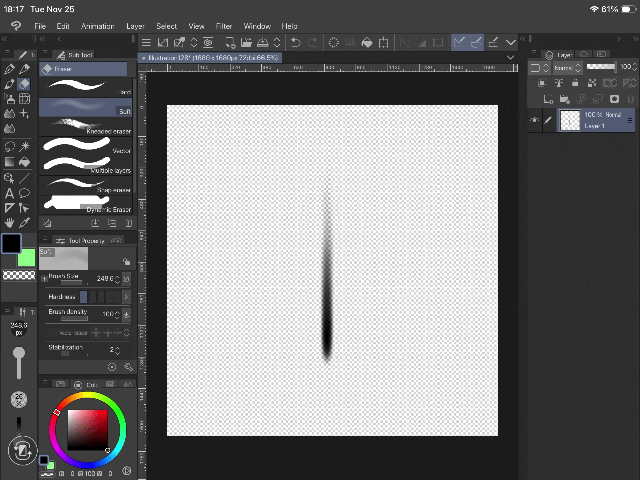The height and width of the screenshot is (480, 640).
Task: Toggle Snap to Special Ruler in command bar
Action: (476, 42)
